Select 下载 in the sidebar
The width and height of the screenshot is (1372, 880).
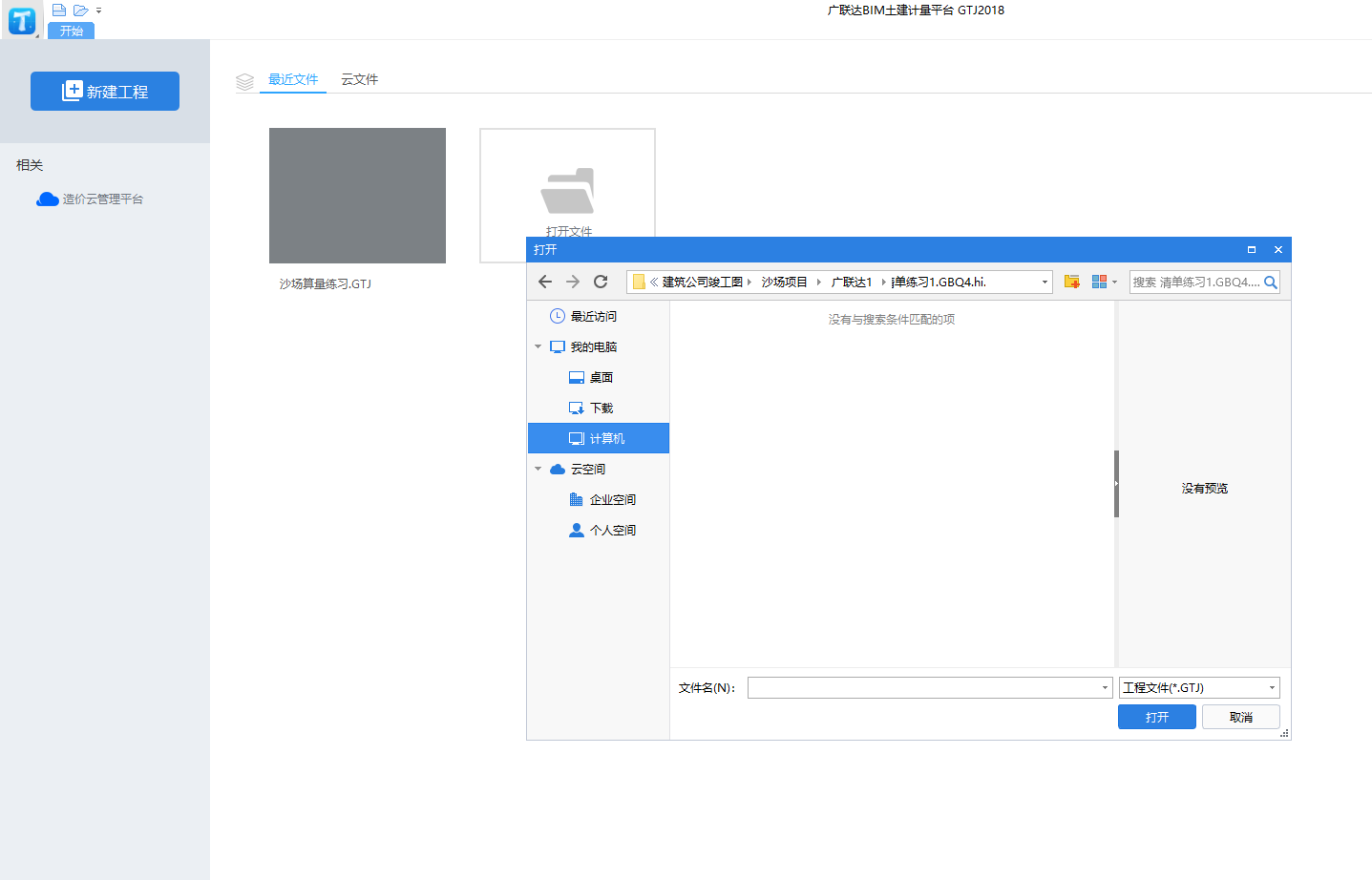click(599, 408)
